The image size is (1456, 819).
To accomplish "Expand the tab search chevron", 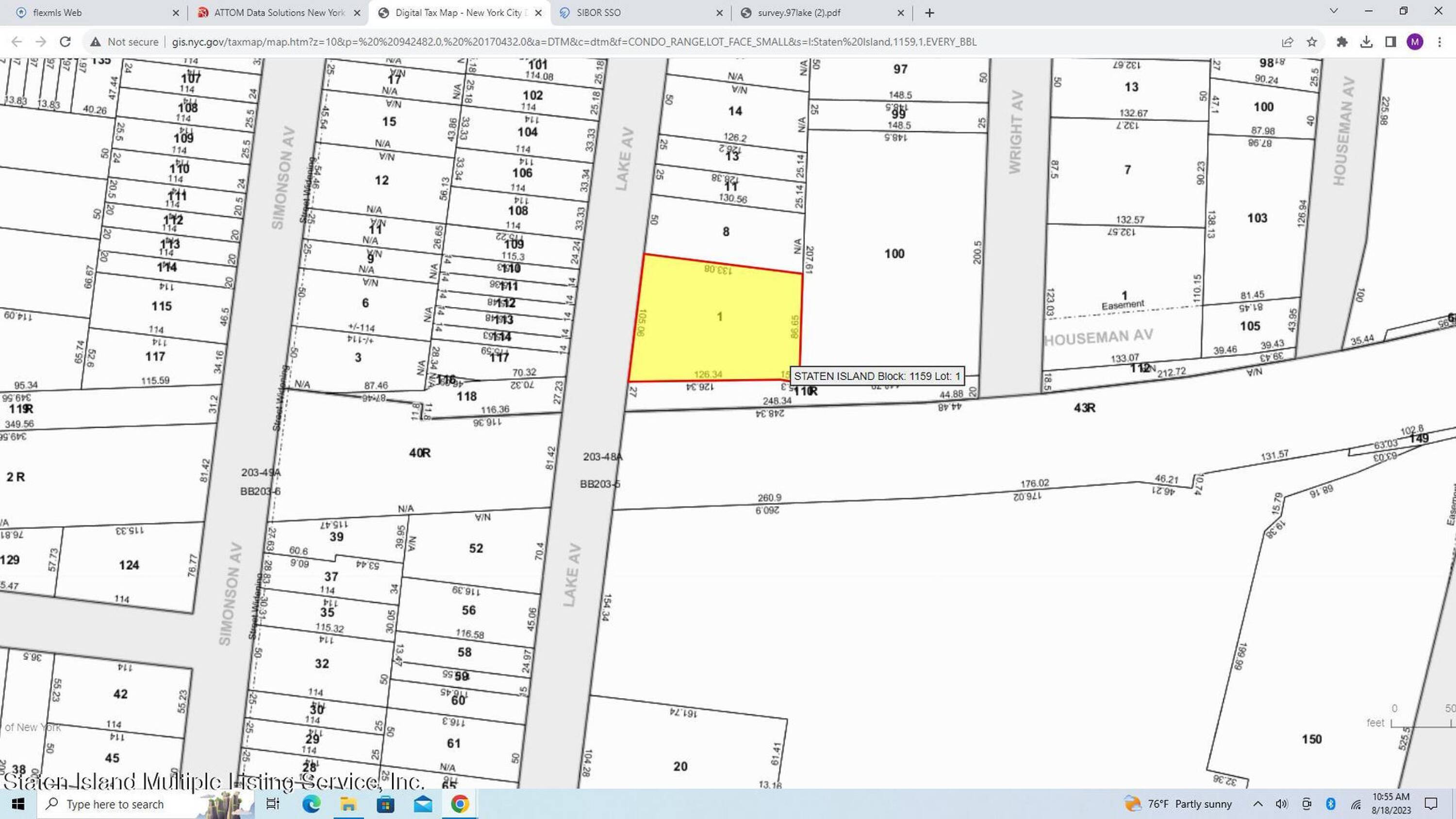I will [1333, 11].
